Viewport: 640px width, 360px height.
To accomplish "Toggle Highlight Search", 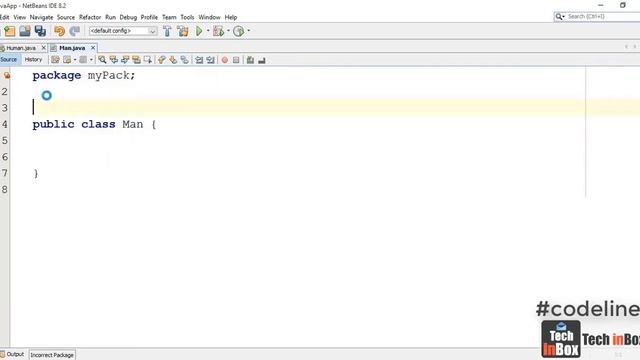I will pos(136,60).
